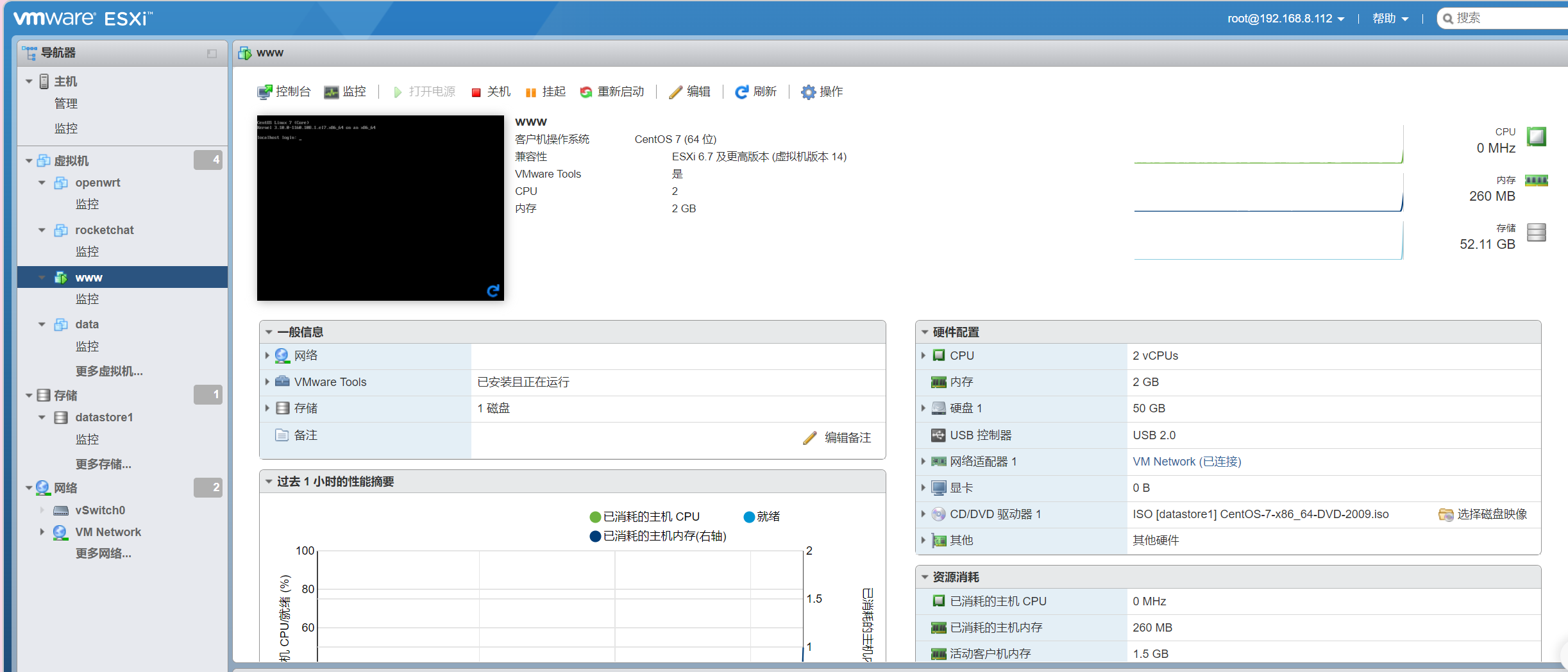Screen dimensions: 1568x672
Task: Expand the 硬盘 1 hardware row
Action: (x=923, y=408)
